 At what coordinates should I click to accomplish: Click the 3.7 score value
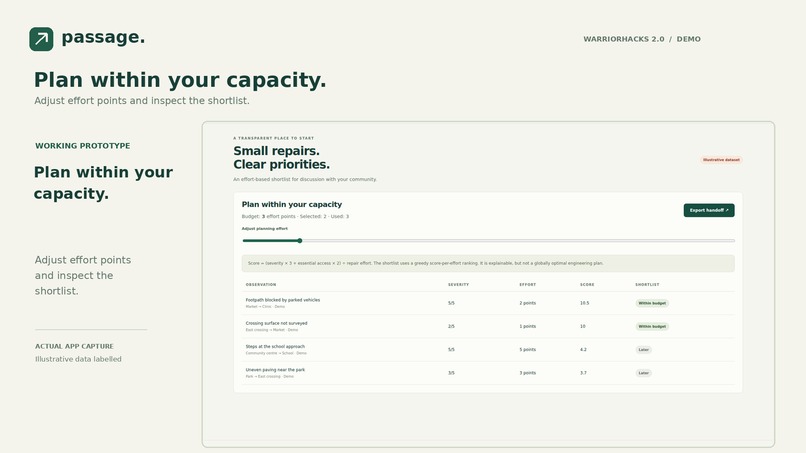(x=583, y=373)
